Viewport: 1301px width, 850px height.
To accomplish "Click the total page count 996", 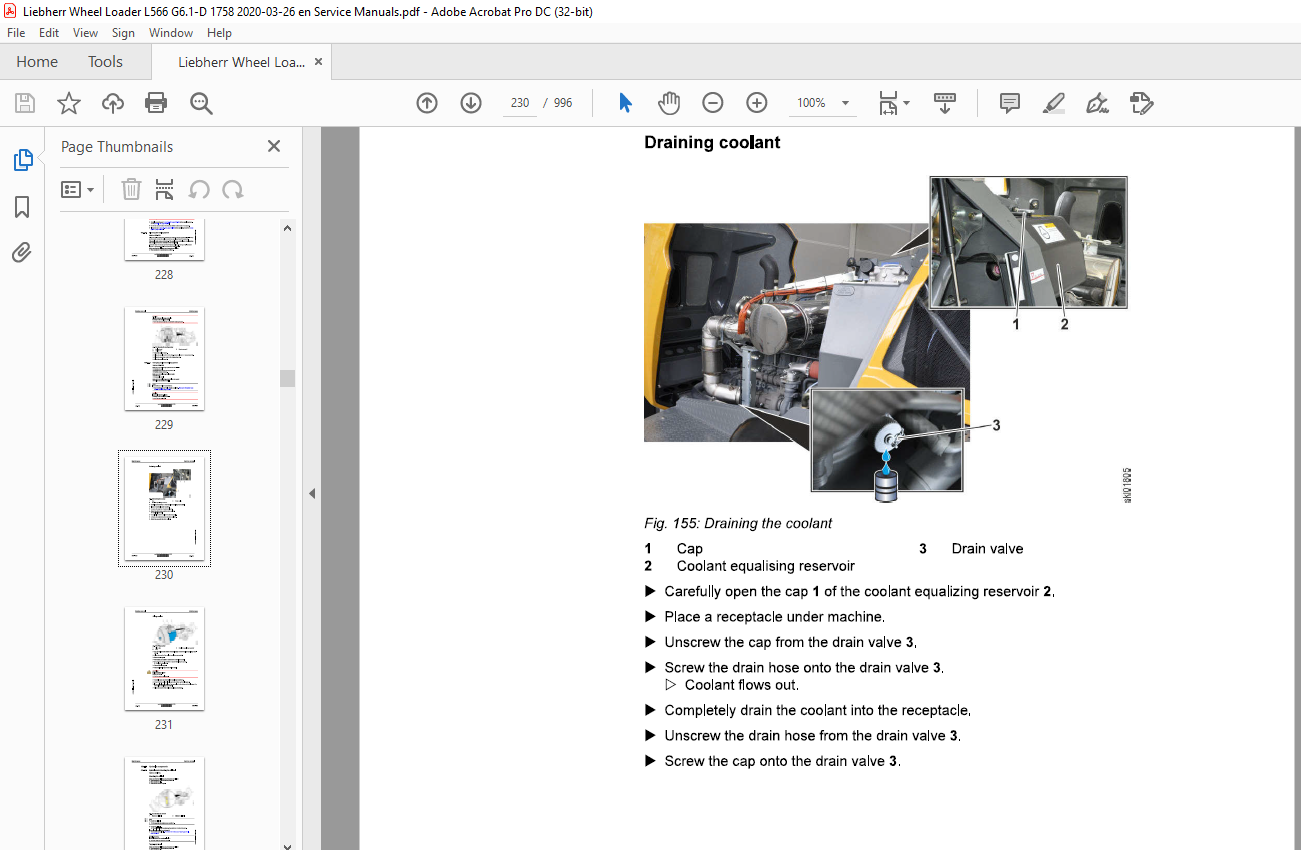I will click(563, 103).
